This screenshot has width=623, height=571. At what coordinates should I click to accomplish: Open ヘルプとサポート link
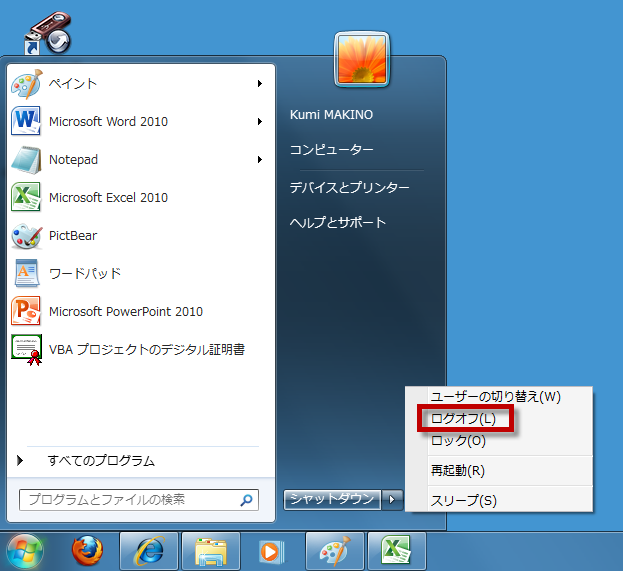338,222
